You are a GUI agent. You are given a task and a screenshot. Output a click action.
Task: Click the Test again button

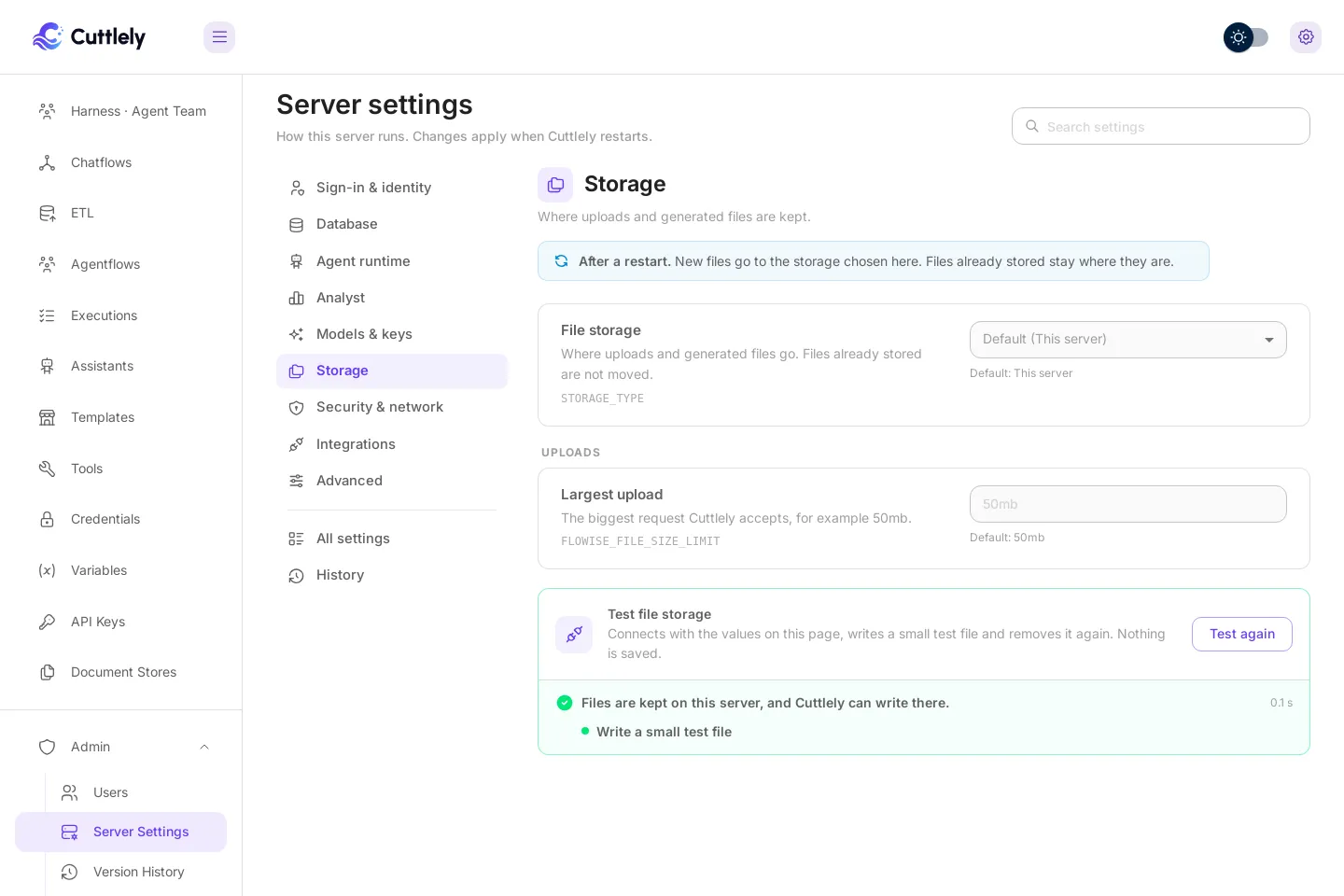pos(1242,634)
